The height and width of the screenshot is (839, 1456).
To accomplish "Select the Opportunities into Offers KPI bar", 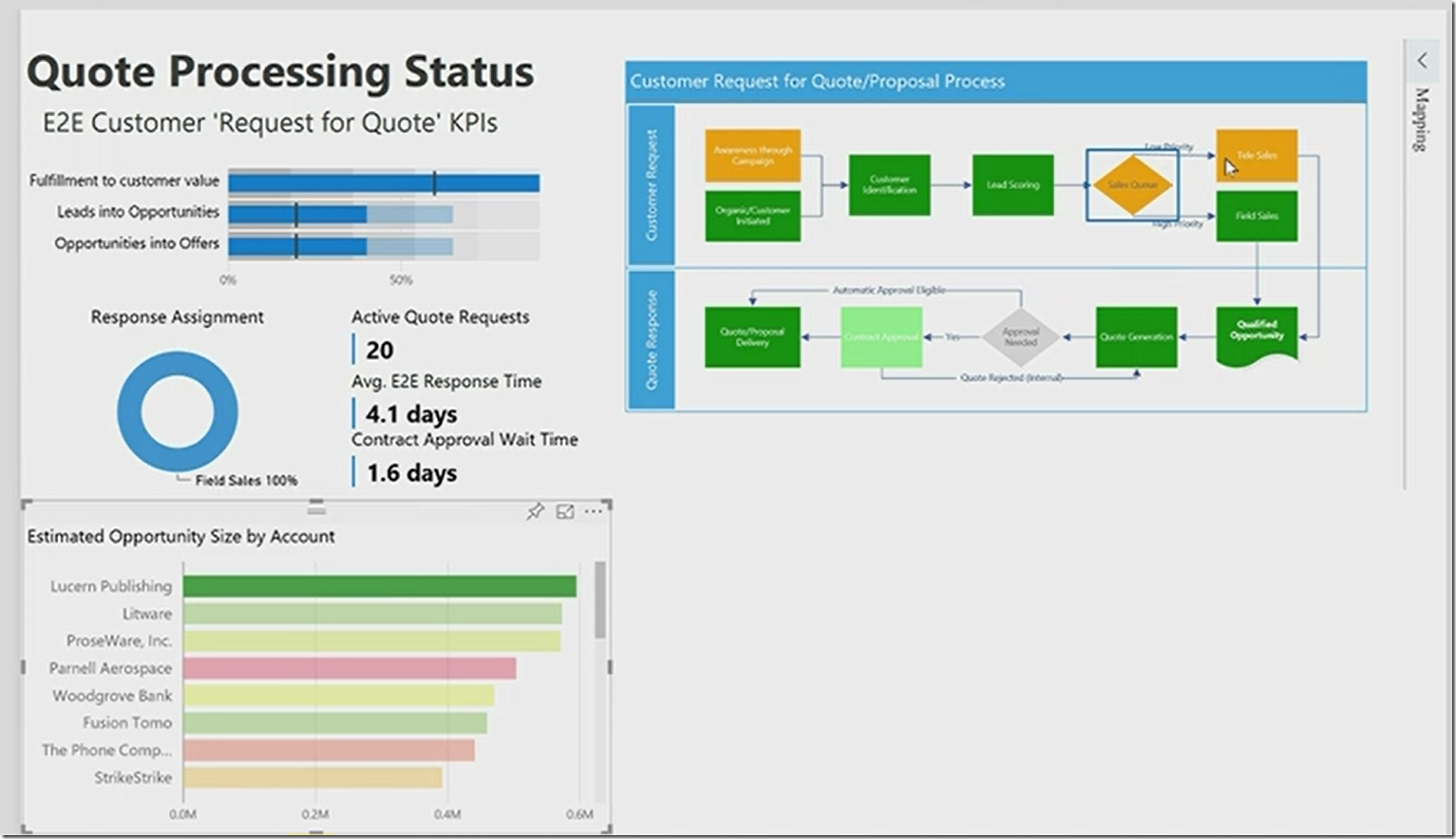I will click(x=297, y=247).
